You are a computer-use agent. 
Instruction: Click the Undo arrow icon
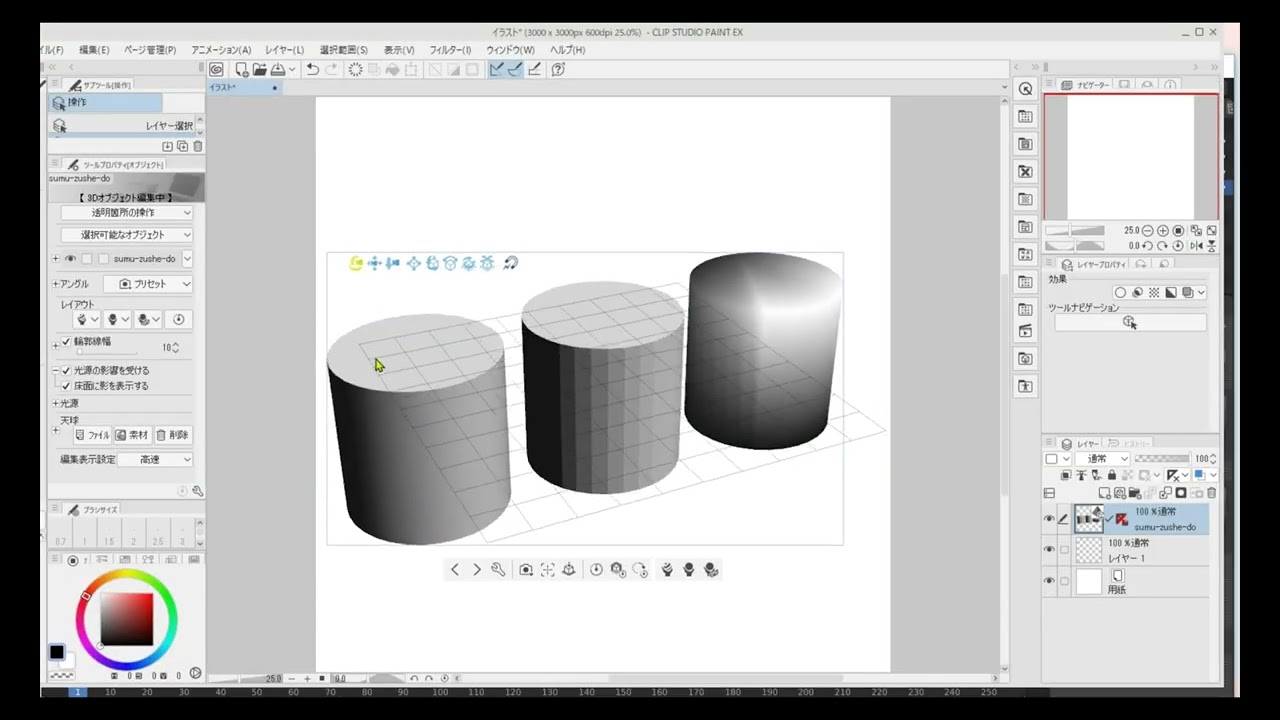pyautogui.click(x=313, y=69)
